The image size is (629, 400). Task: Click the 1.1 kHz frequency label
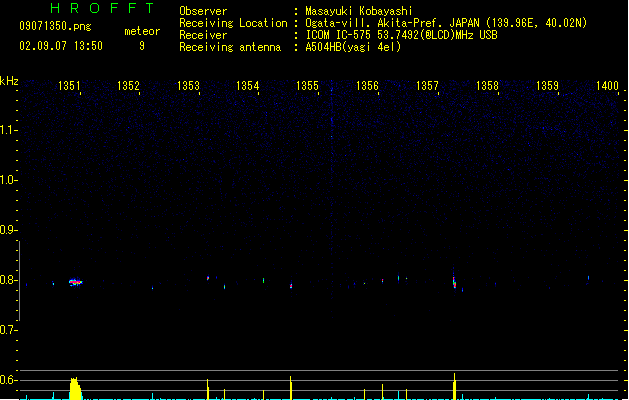[x=7, y=130]
